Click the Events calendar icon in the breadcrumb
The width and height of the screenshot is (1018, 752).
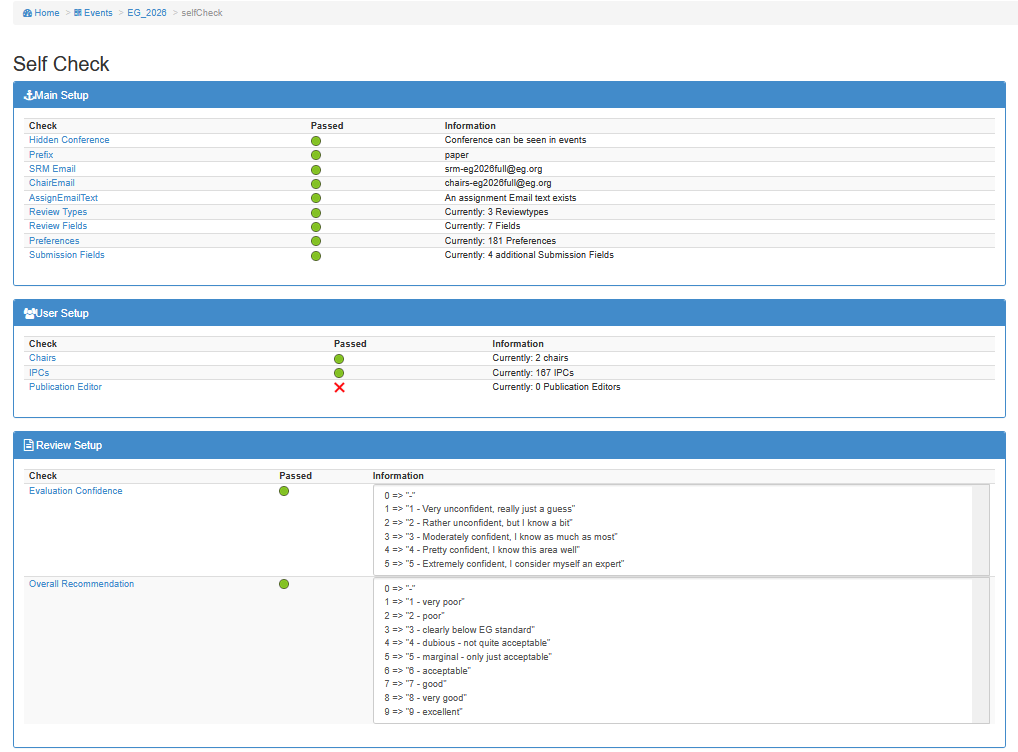(78, 13)
